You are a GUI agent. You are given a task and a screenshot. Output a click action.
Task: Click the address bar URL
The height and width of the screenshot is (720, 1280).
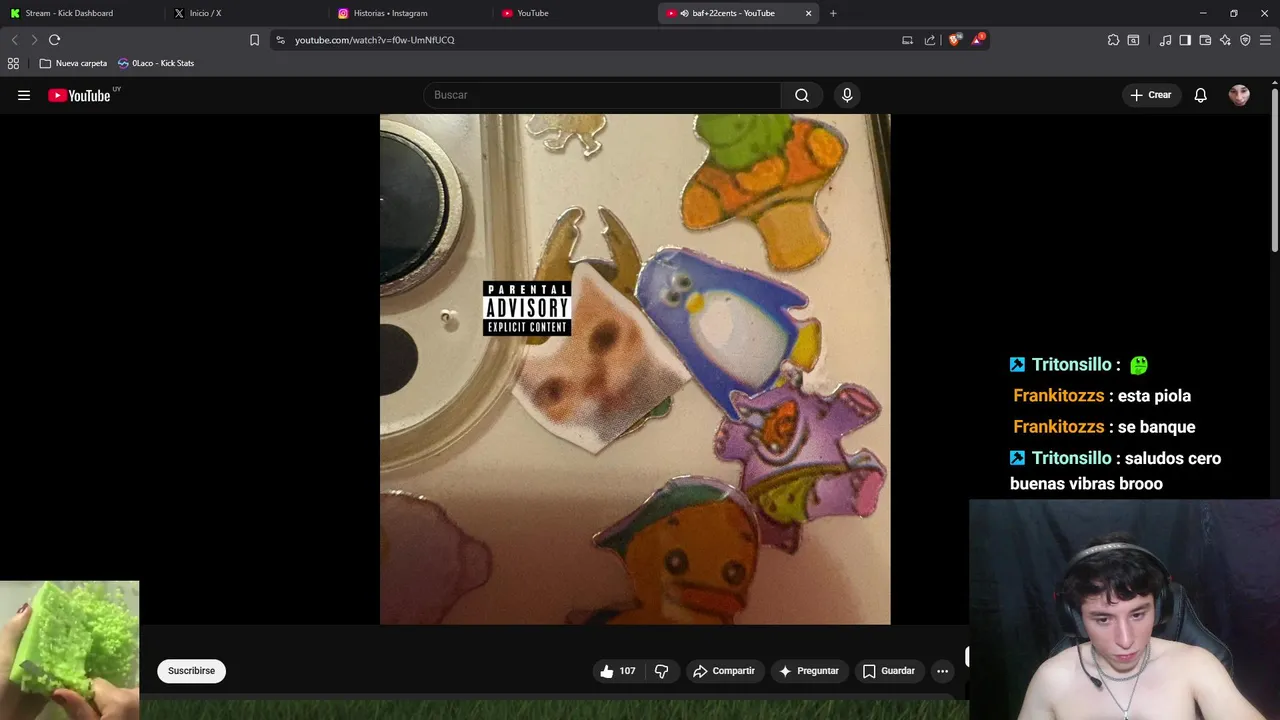[x=374, y=40]
